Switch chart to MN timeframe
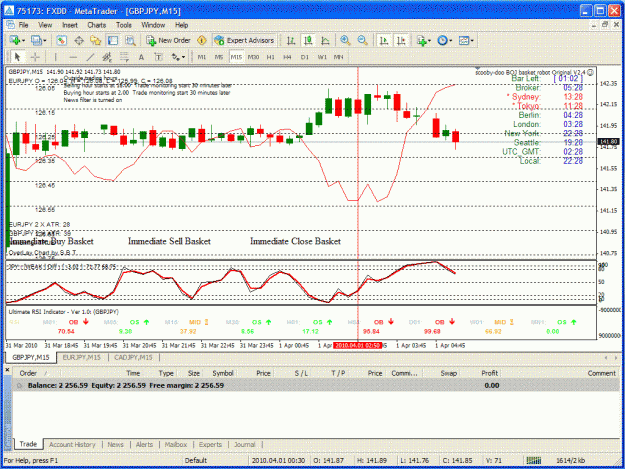Image resolution: width=625 pixels, height=469 pixels. [x=338, y=57]
